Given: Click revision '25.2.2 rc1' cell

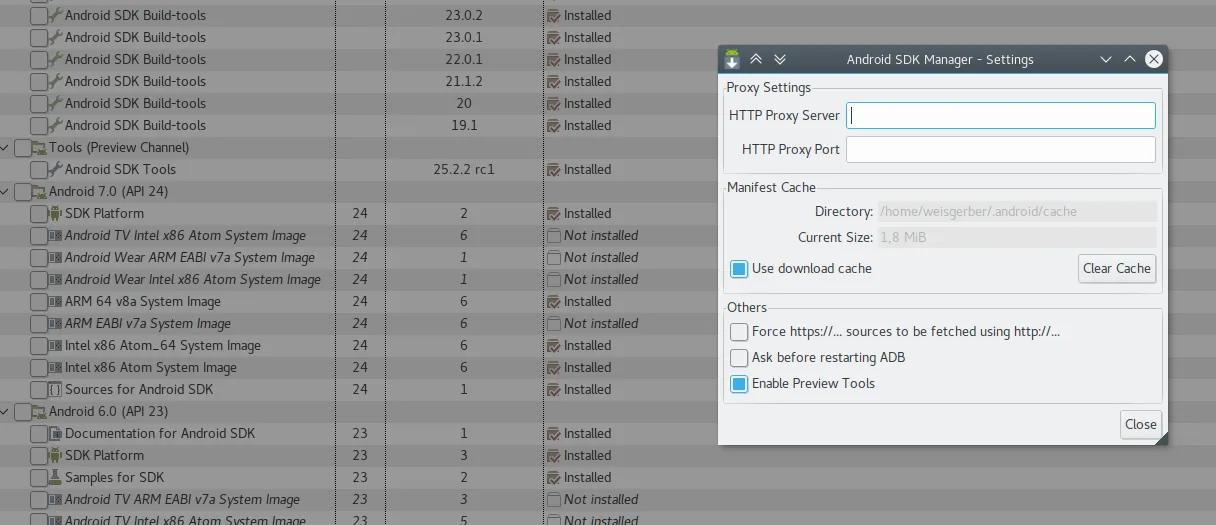Looking at the screenshot, I should pyautogui.click(x=464, y=169).
